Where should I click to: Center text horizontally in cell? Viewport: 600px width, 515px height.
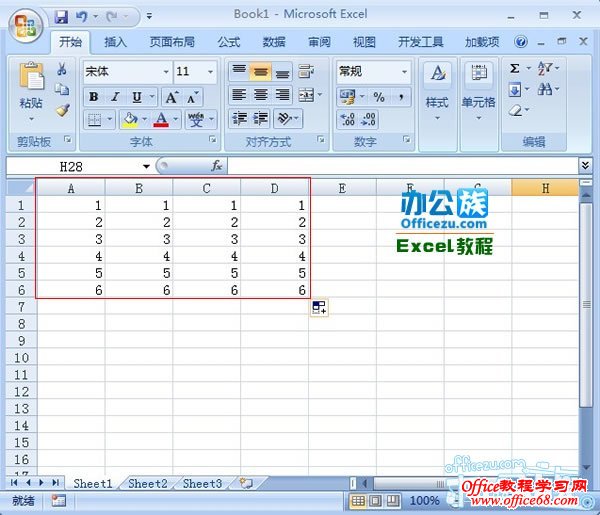[x=261, y=95]
